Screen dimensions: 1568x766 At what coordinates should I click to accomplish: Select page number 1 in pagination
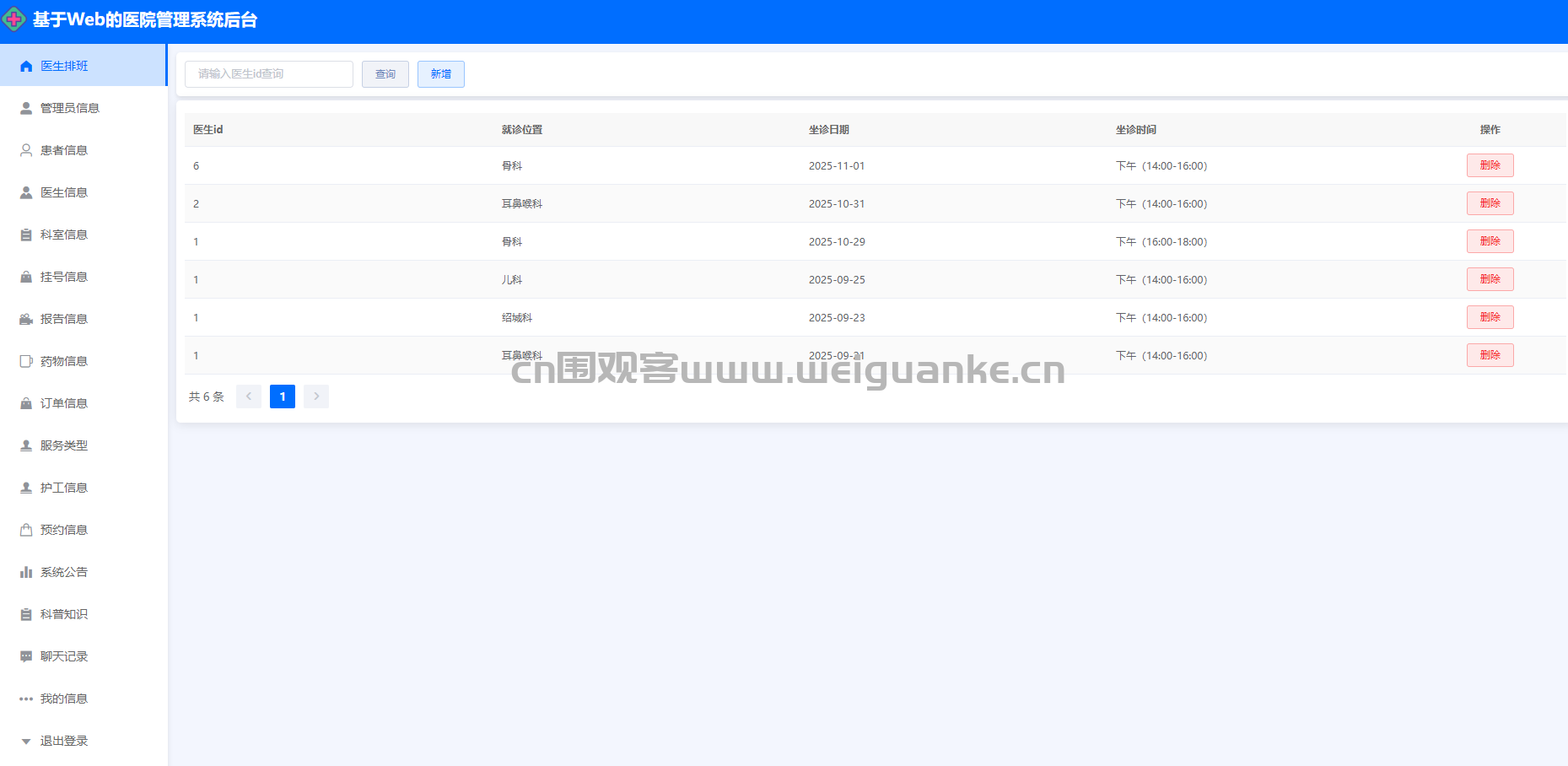(283, 396)
